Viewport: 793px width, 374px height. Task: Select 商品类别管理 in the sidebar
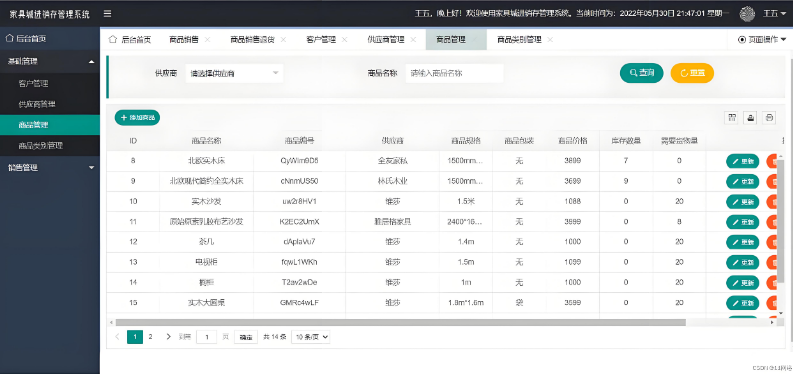[x=50, y=146]
